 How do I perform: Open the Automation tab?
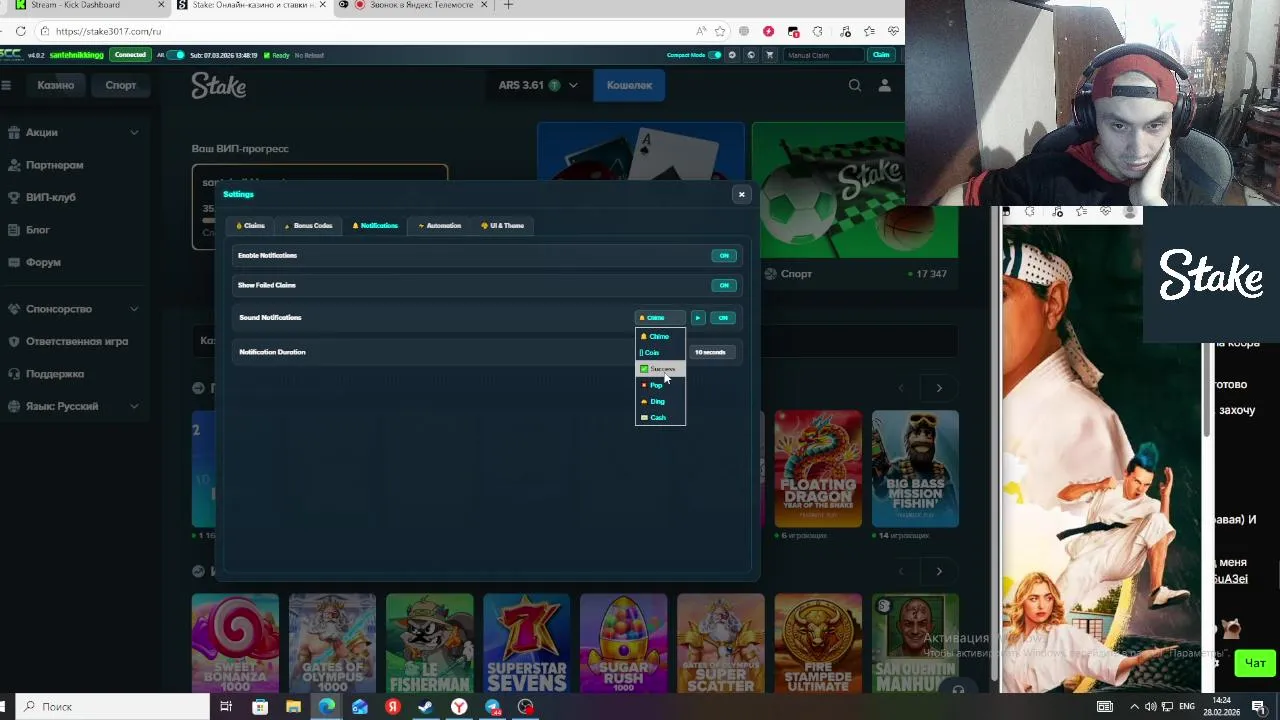coord(440,226)
